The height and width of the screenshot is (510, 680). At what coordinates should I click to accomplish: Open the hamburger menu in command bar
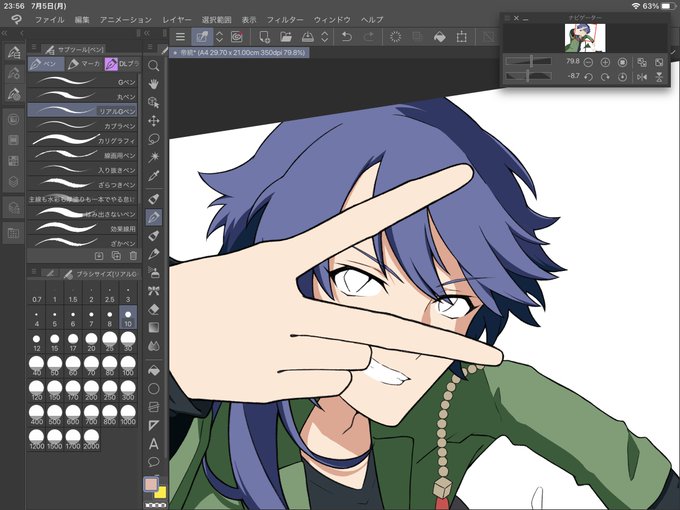pos(180,37)
